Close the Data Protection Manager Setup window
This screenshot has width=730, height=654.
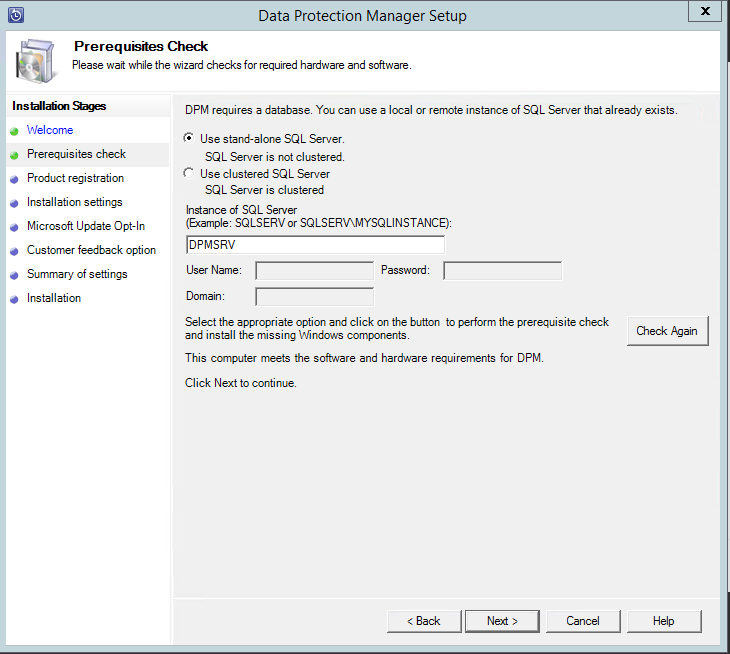coord(706,11)
